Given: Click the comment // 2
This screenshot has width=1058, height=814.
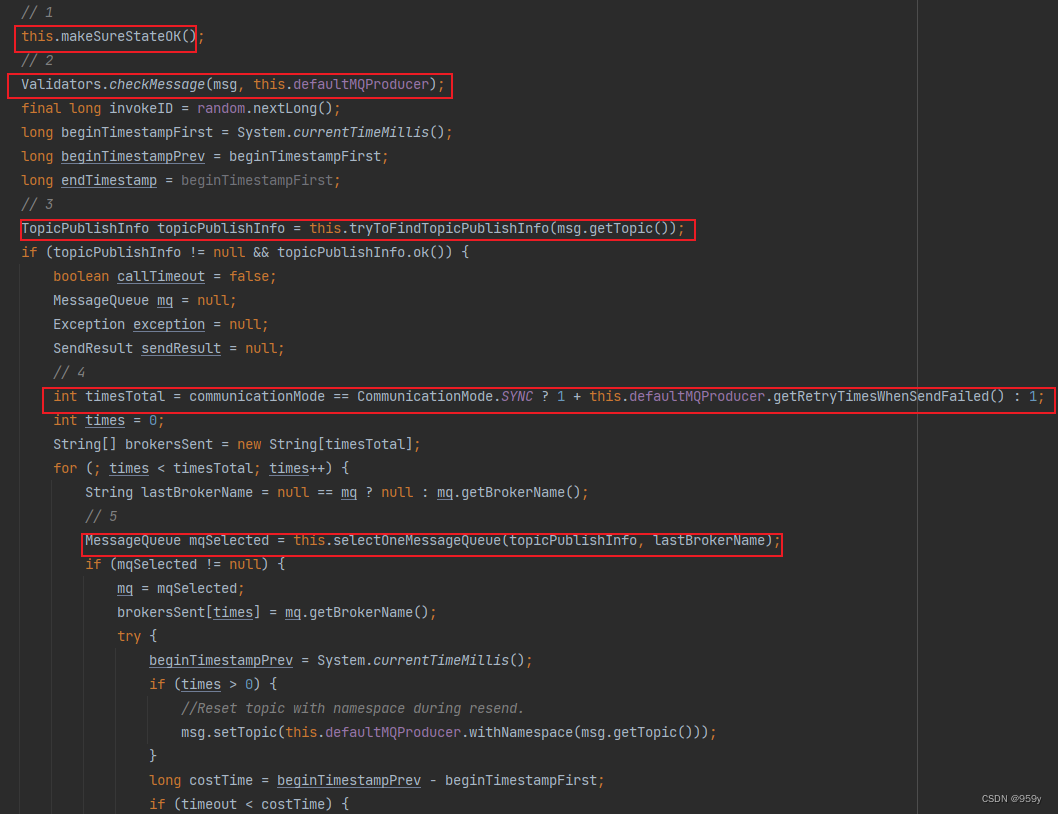Looking at the screenshot, I should pyautogui.click(x=37, y=61).
